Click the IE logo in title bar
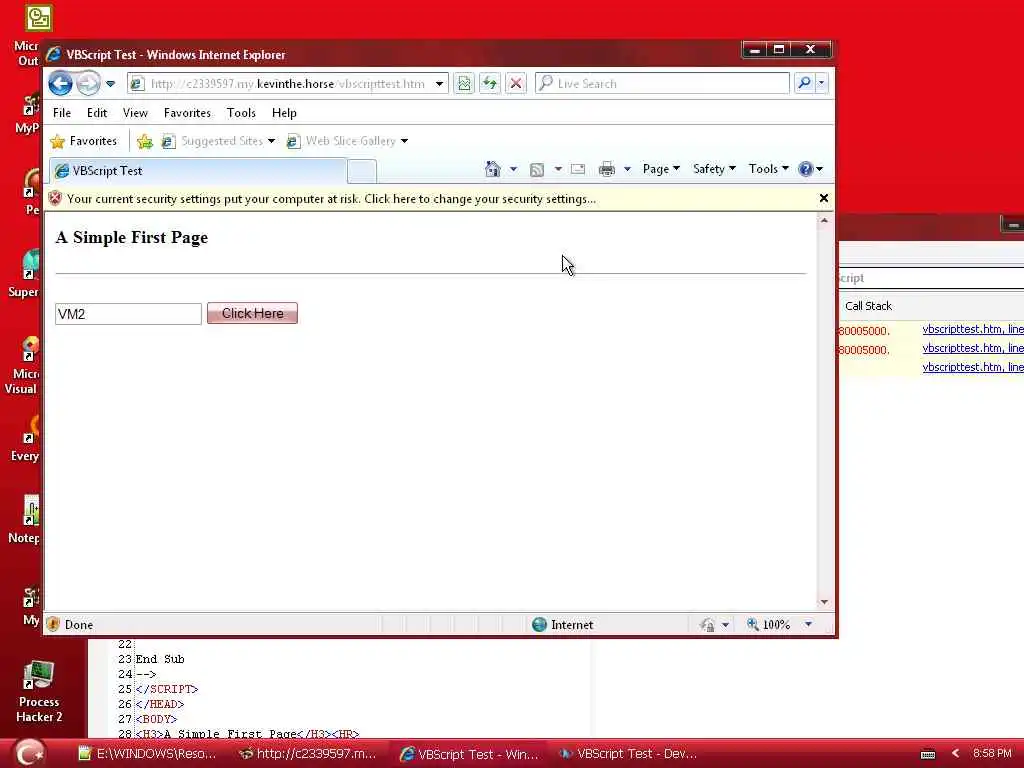Screen dimensions: 1024x768 tap(54, 54)
